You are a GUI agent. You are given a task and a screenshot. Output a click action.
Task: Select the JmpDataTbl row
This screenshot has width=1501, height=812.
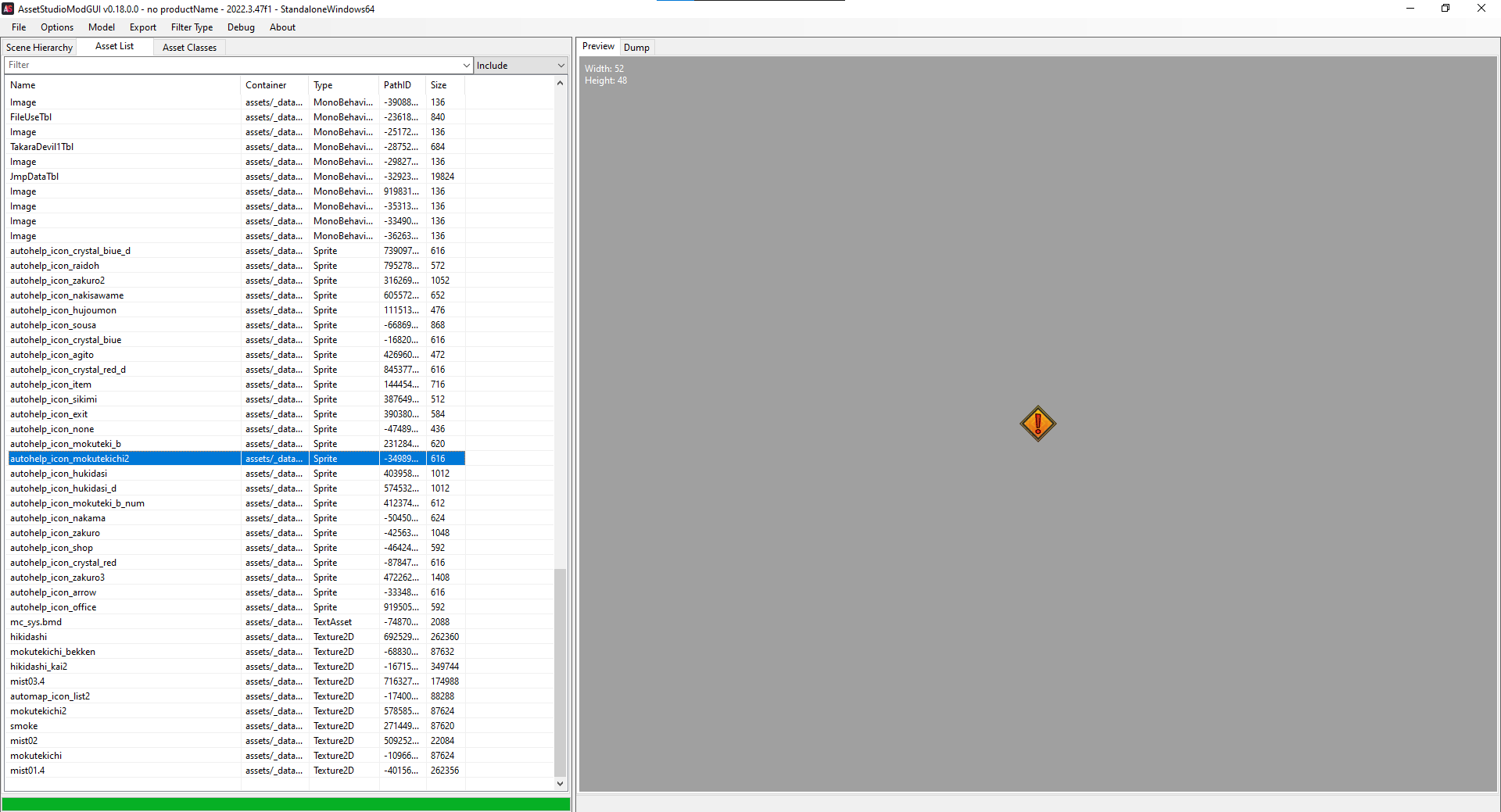point(236,177)
